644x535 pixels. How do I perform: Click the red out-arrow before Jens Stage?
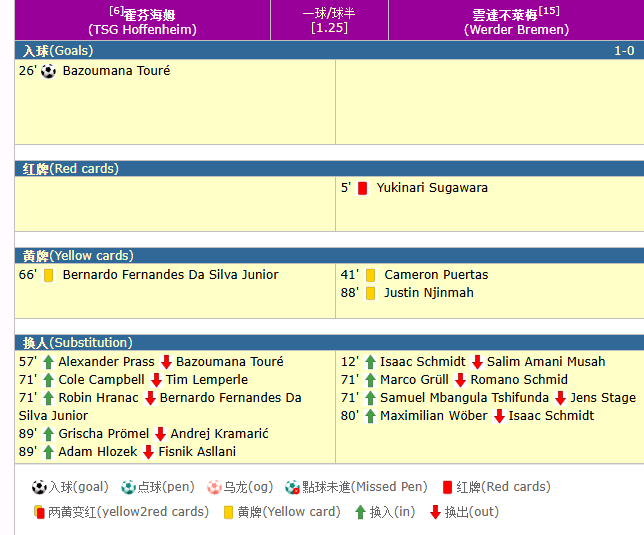click(560, 398)
